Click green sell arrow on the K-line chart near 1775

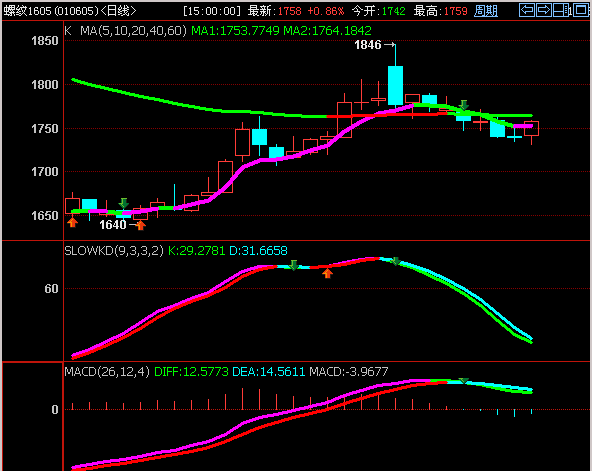tap(464, 105)
